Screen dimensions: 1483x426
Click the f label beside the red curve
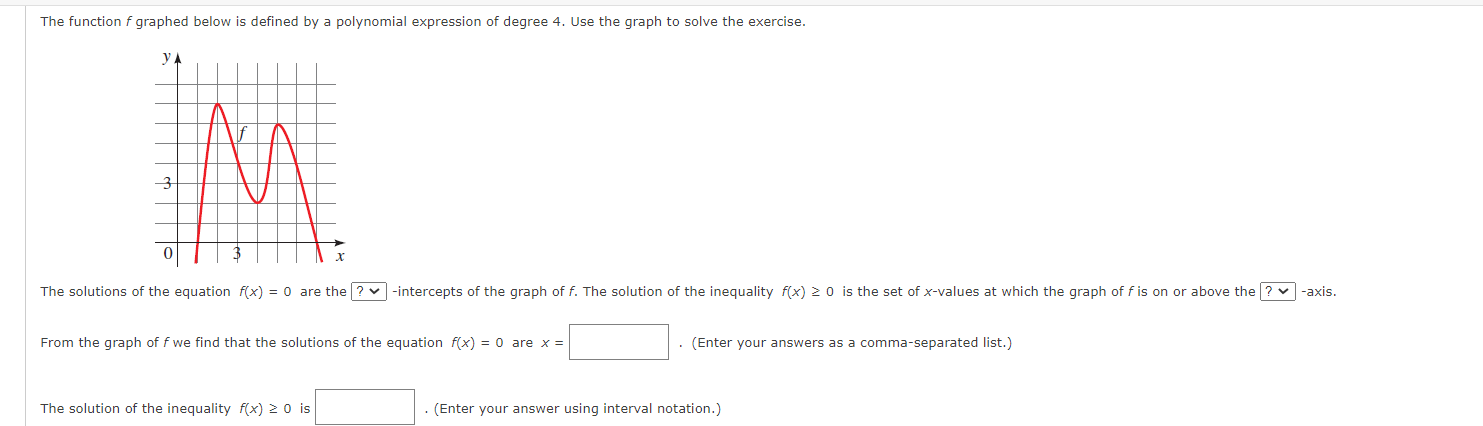242,131
